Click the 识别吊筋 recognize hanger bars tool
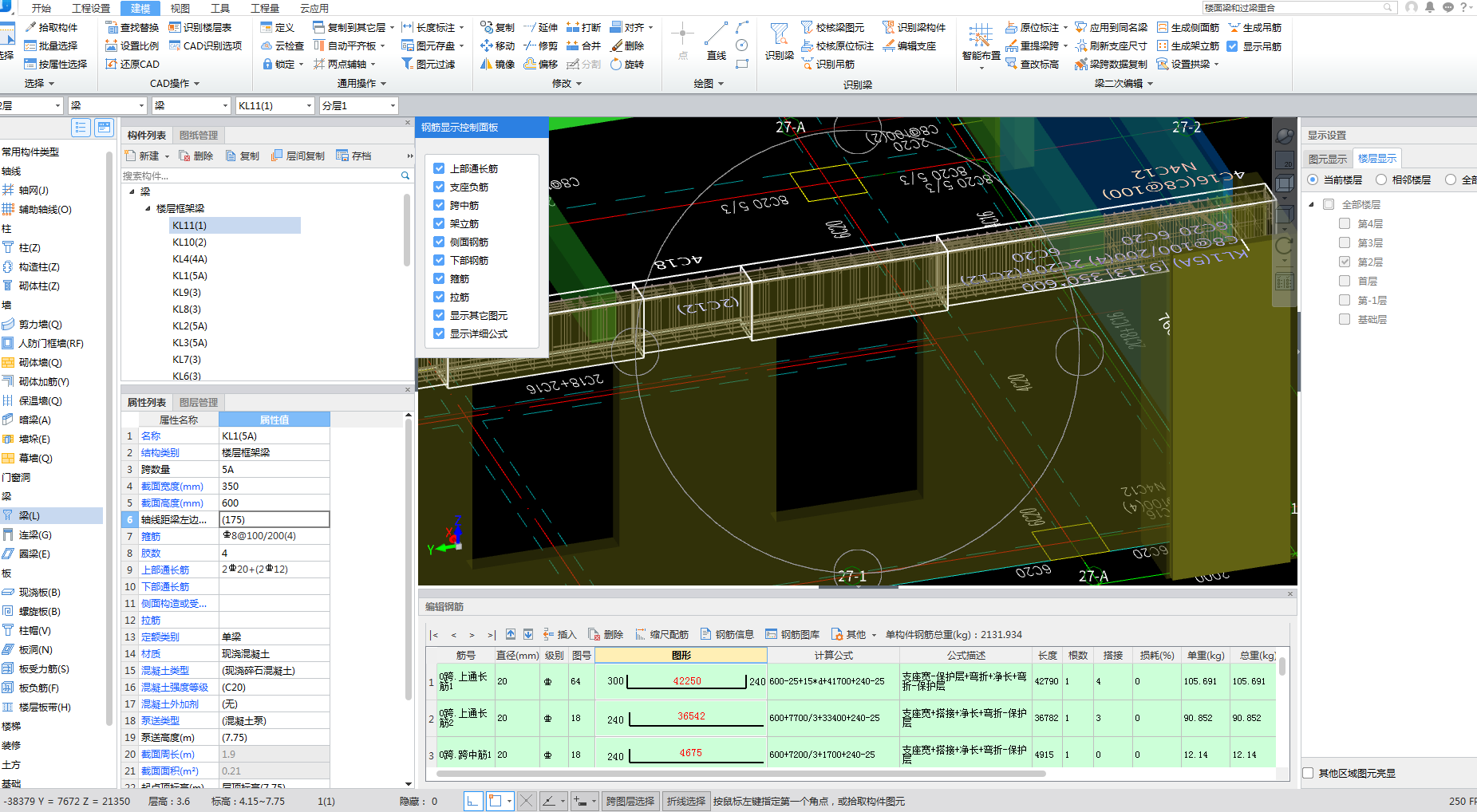Image resolution: width=1477 pixels, height=812 pixels. 828,64
